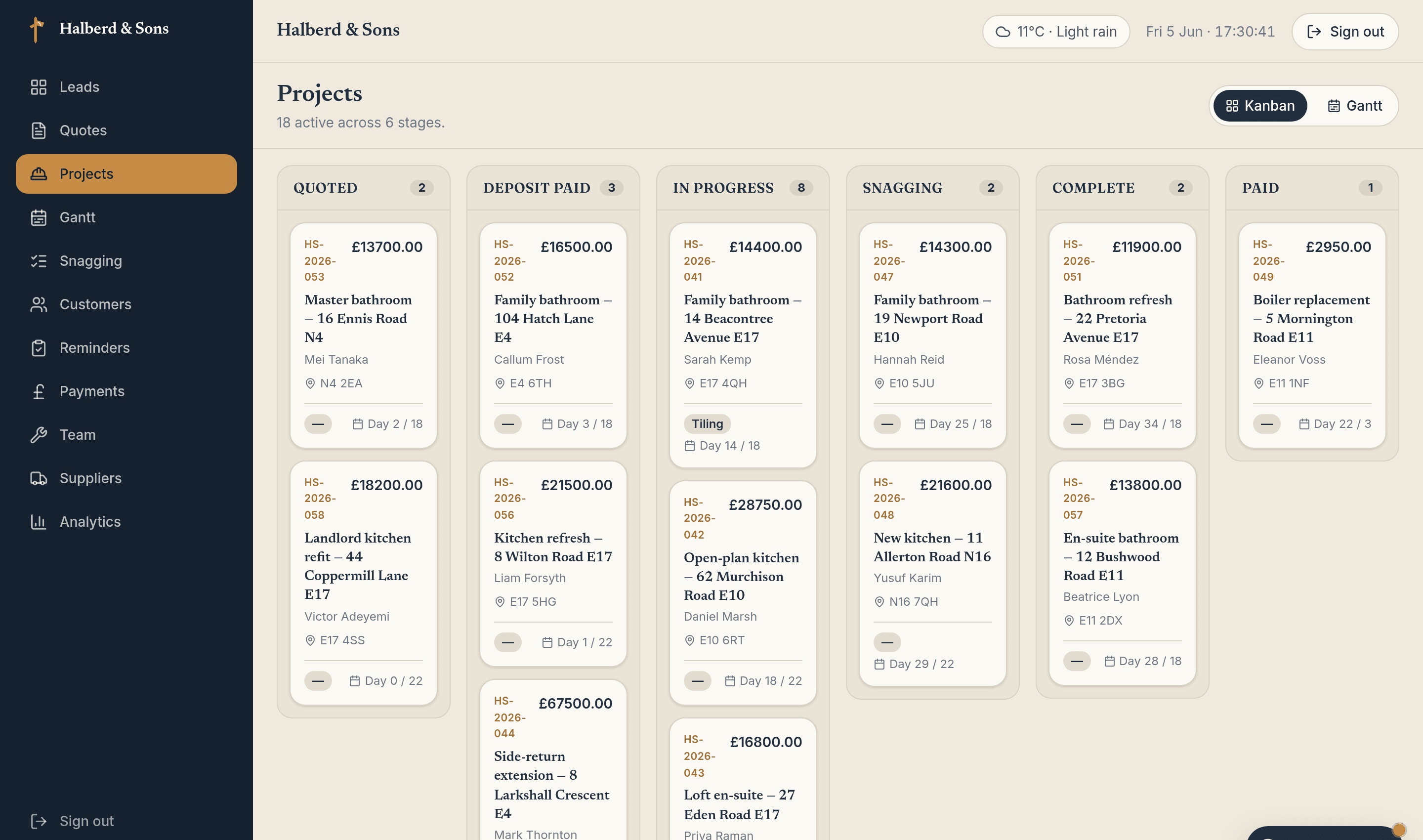Click Bathroom refresh 22 Pretoria Avenue title
Image resolution: width=1423 pixels, height=840 pixels.
[x=1117, y=319]
